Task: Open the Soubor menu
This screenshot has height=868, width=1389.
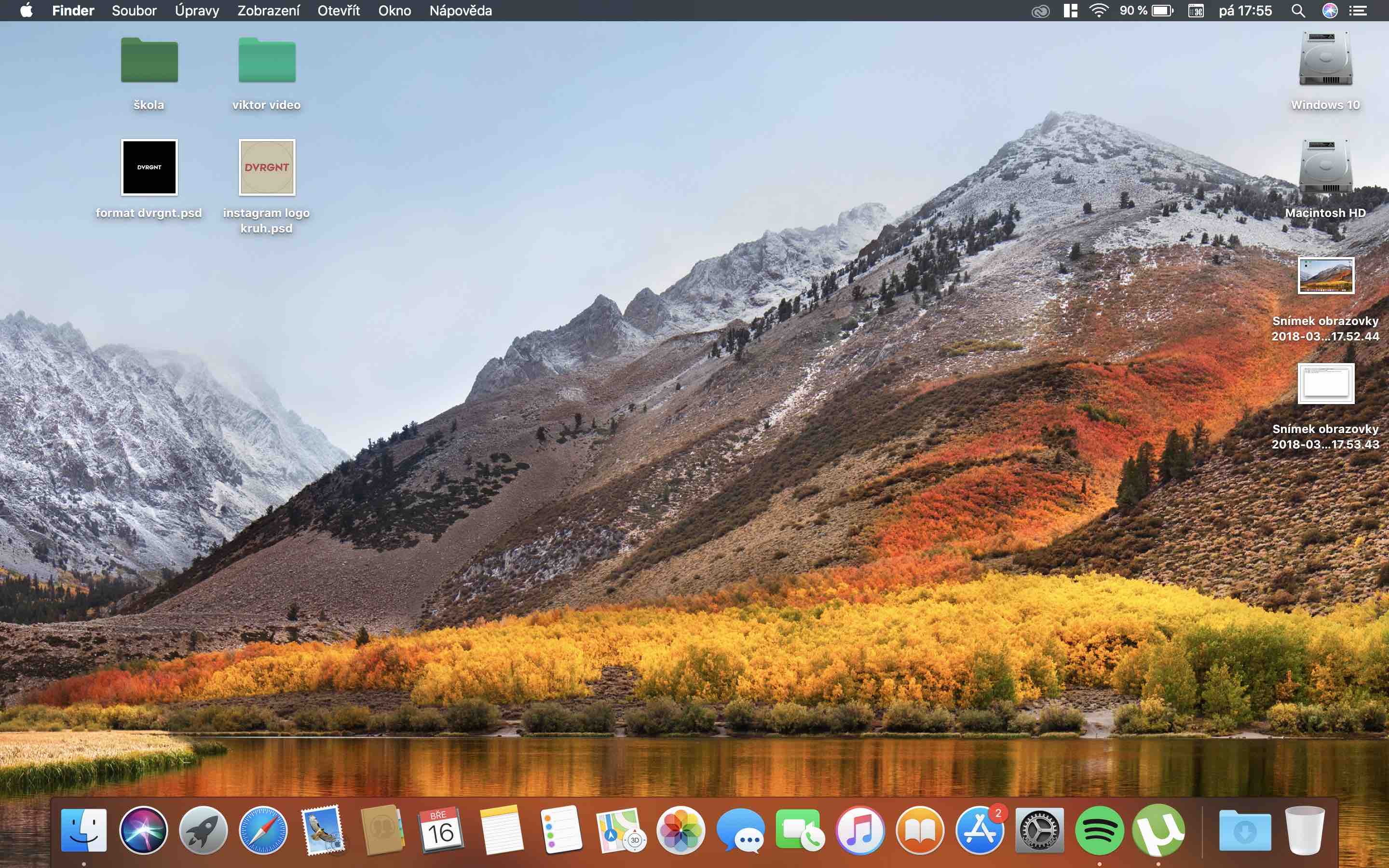Action: coord(134,10)
